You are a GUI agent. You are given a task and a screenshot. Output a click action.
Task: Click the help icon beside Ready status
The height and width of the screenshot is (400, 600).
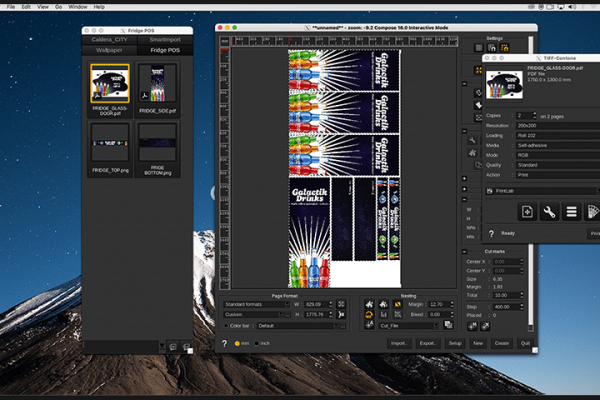(x=492, y=233)
